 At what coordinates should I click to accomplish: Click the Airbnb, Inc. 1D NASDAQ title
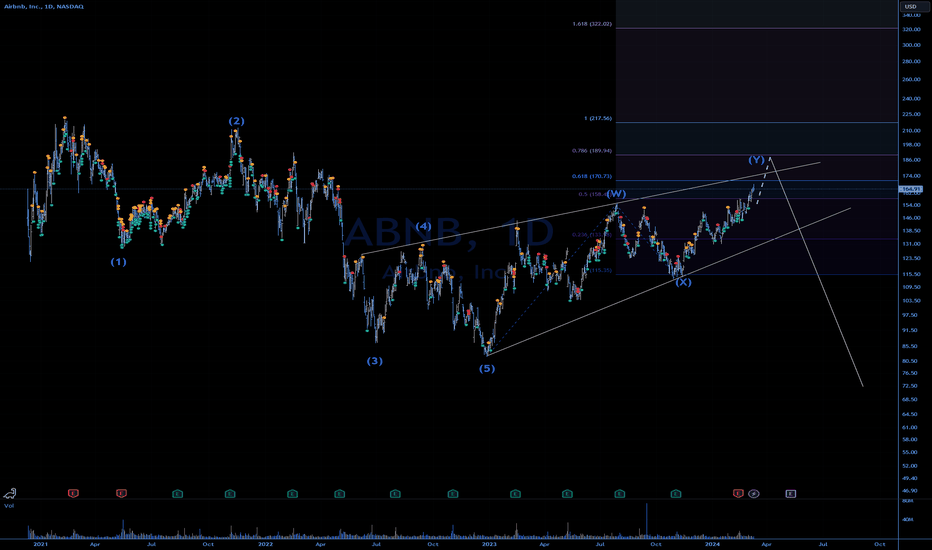click(x=42, y=7)
